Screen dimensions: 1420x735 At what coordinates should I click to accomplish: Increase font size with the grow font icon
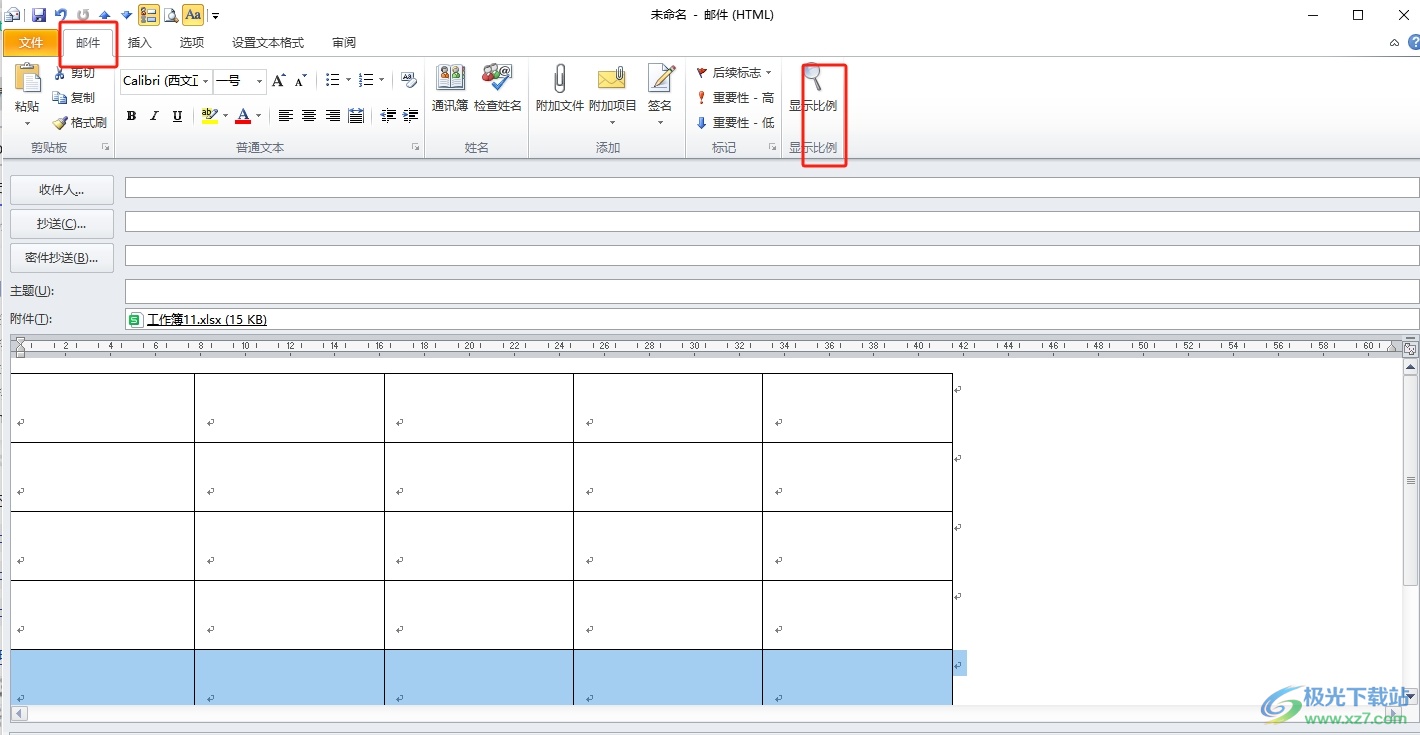pyautogui.click(x=279, y=81)
